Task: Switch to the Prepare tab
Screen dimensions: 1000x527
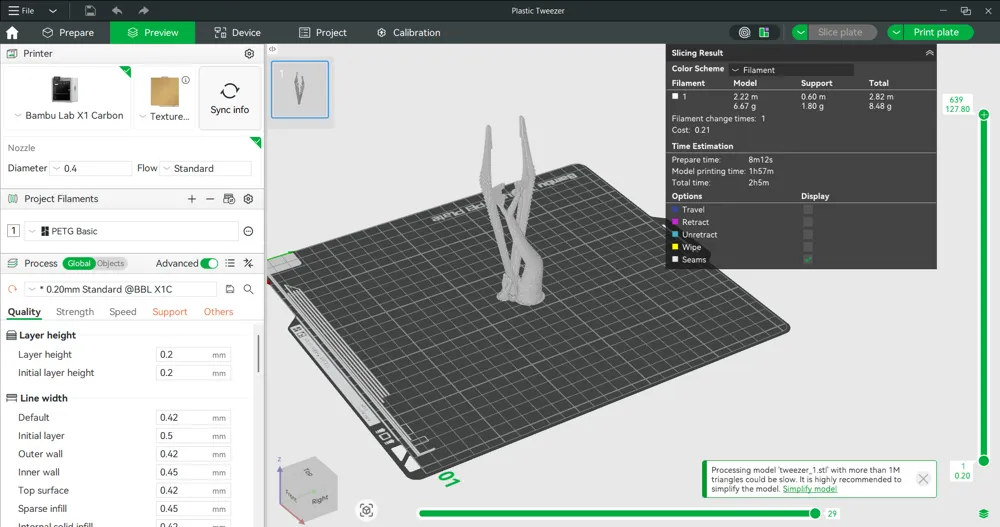Action: click(x=68, y=33)
